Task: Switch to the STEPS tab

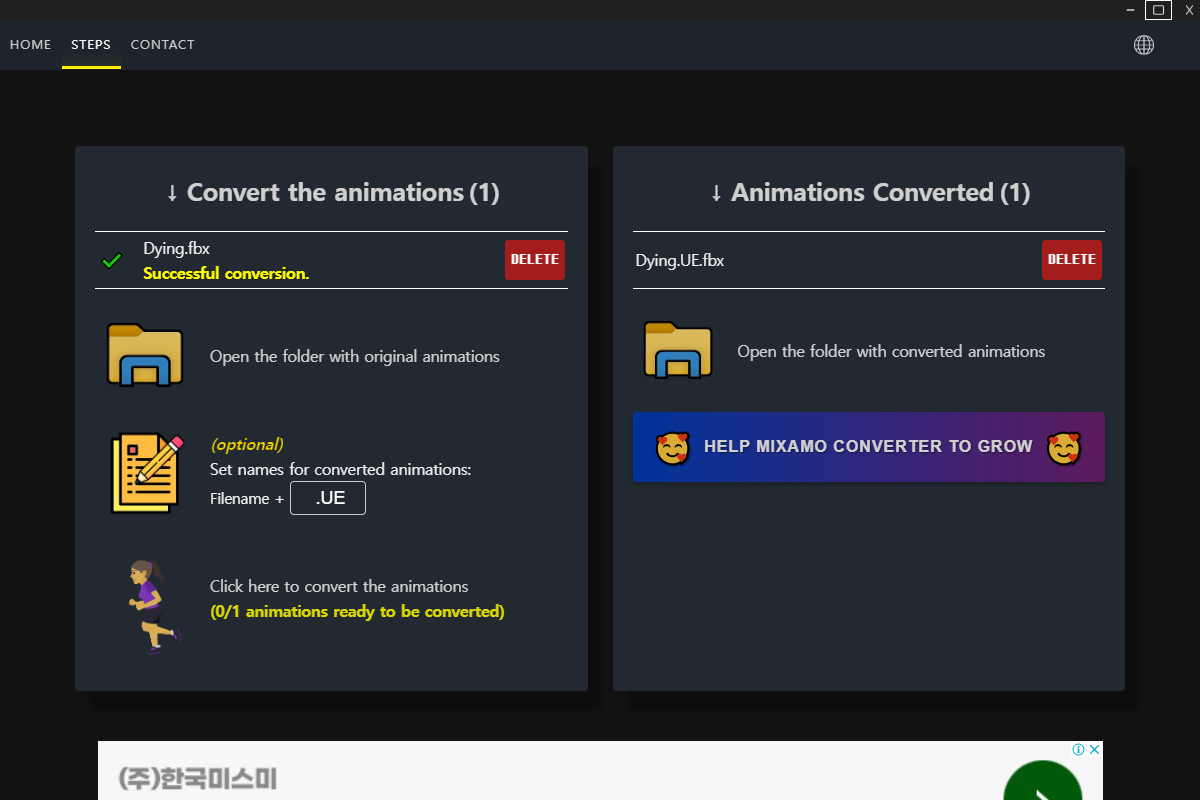Action: 91,45
